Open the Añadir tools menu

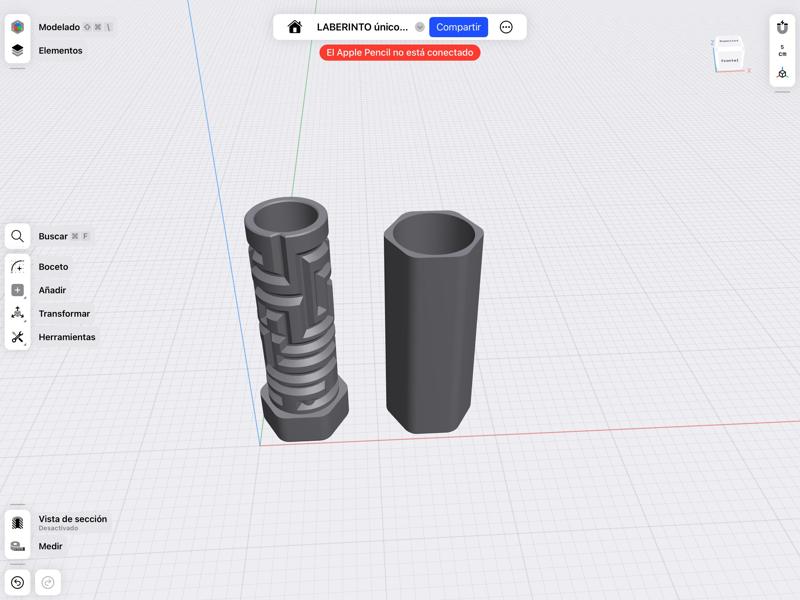[x=17, y=290]
